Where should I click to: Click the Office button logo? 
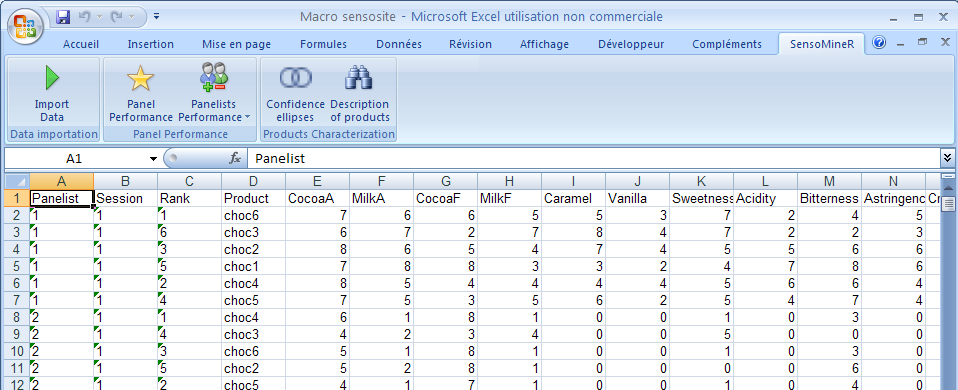click(25, 26)
